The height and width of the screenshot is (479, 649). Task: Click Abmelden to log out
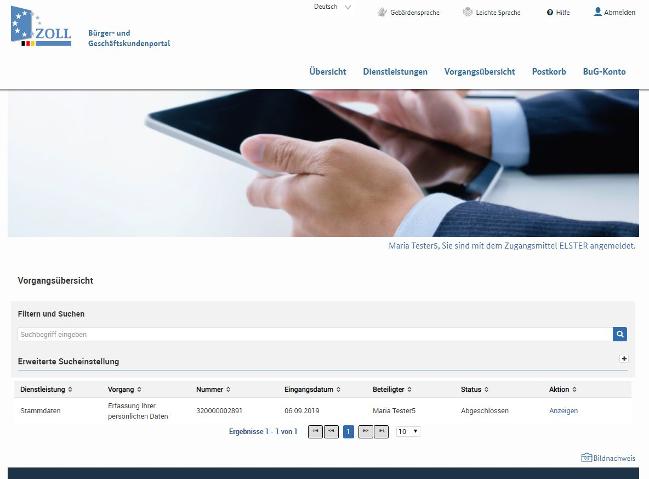[614, 12]
